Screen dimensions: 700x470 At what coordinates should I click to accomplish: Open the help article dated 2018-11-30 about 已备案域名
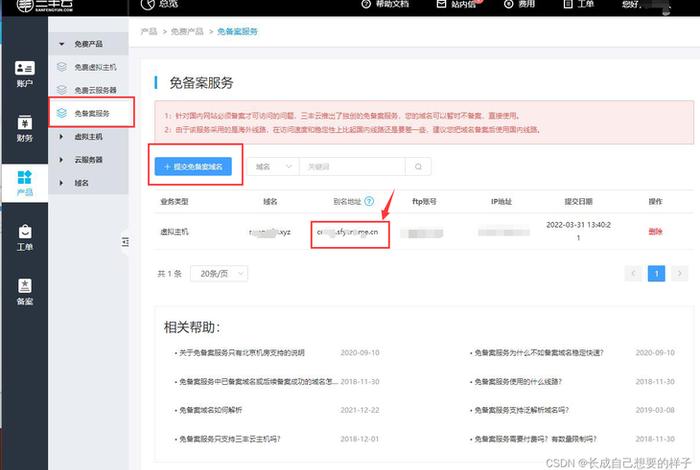click(x=258, y=382)
